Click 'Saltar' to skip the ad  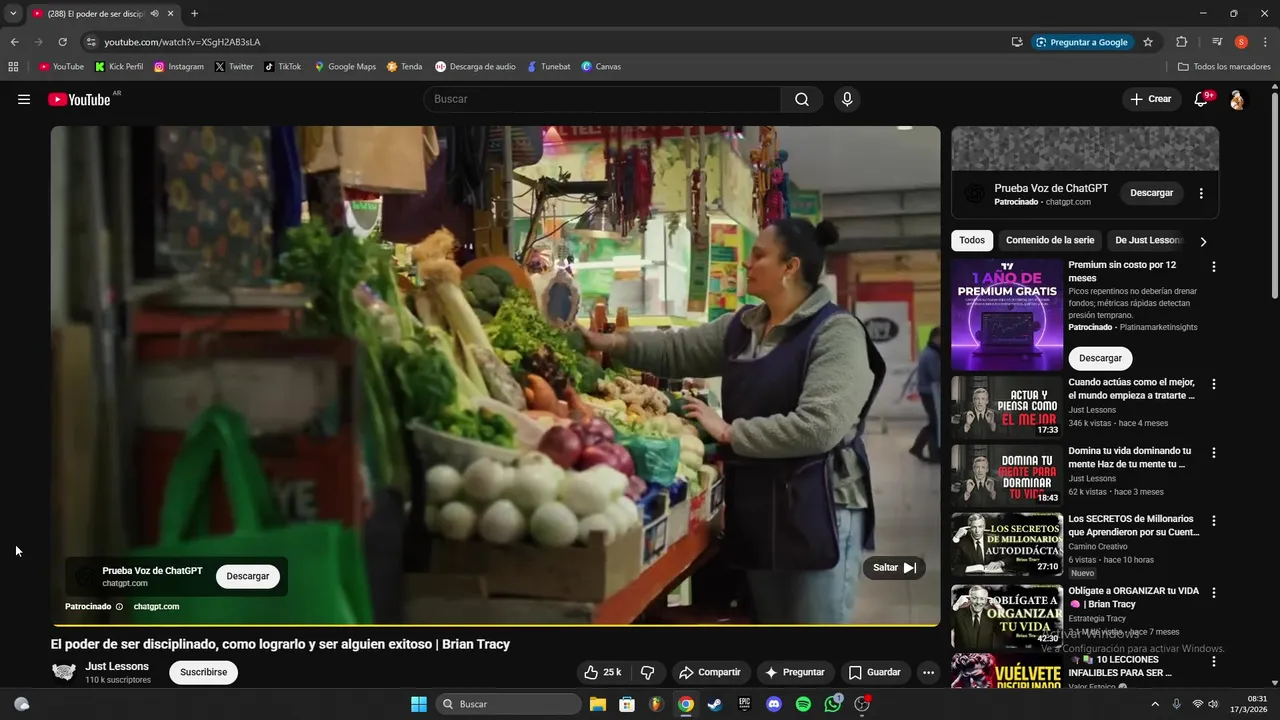[894, 567]
